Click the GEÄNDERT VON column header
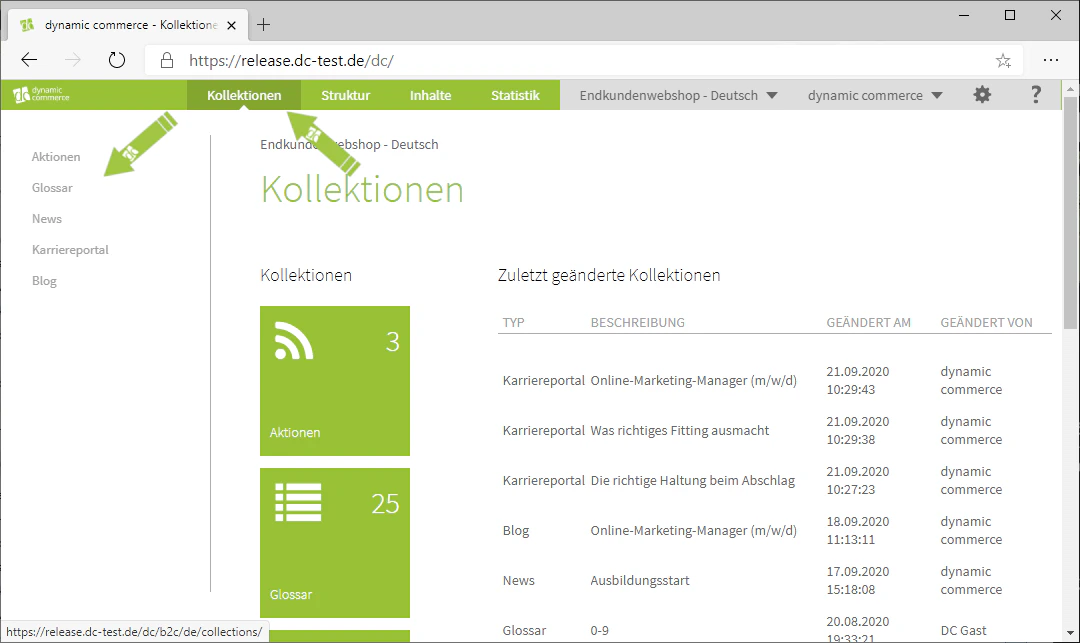 click(x=986, y=322)
